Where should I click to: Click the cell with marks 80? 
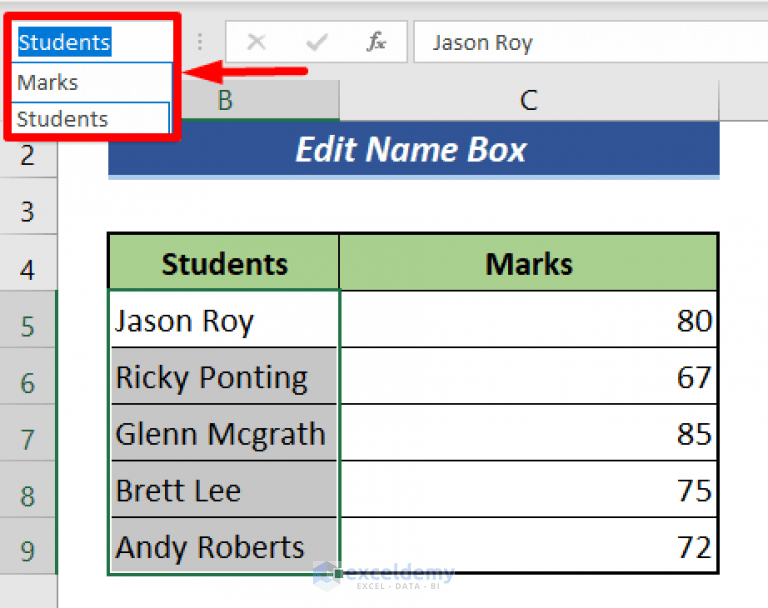(x=528, y=319)
